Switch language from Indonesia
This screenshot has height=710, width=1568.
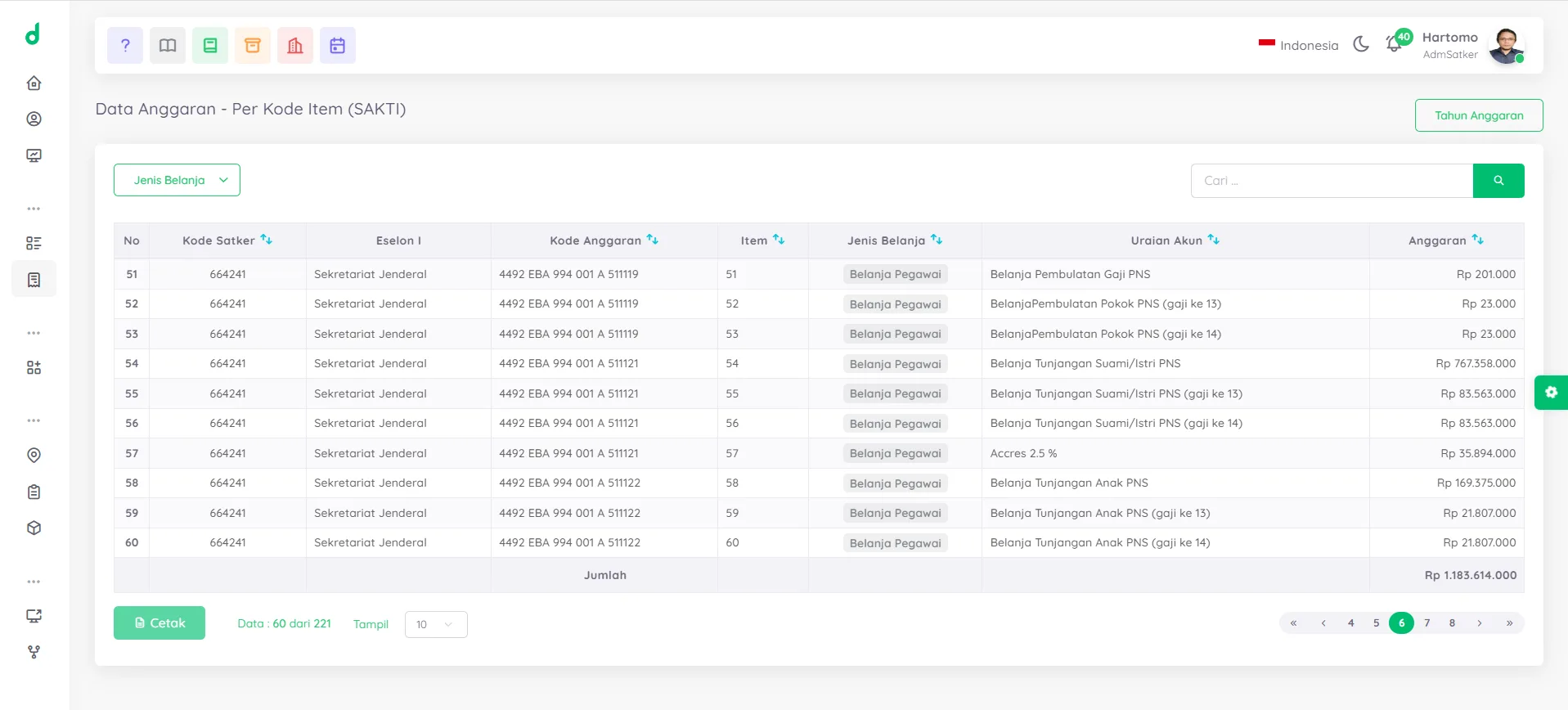[x=1299, y=45]
